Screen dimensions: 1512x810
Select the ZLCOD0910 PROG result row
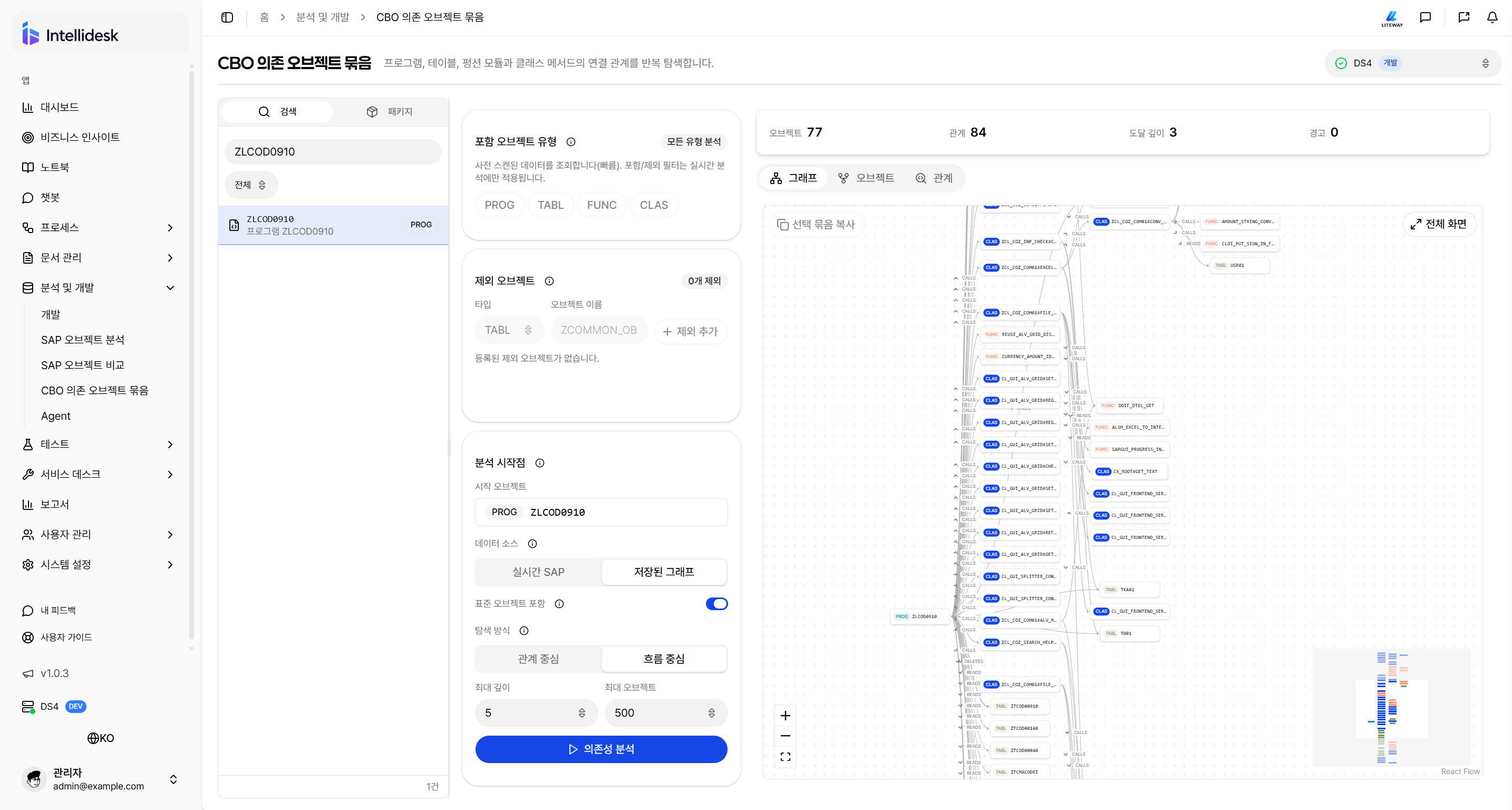[333, 225]
